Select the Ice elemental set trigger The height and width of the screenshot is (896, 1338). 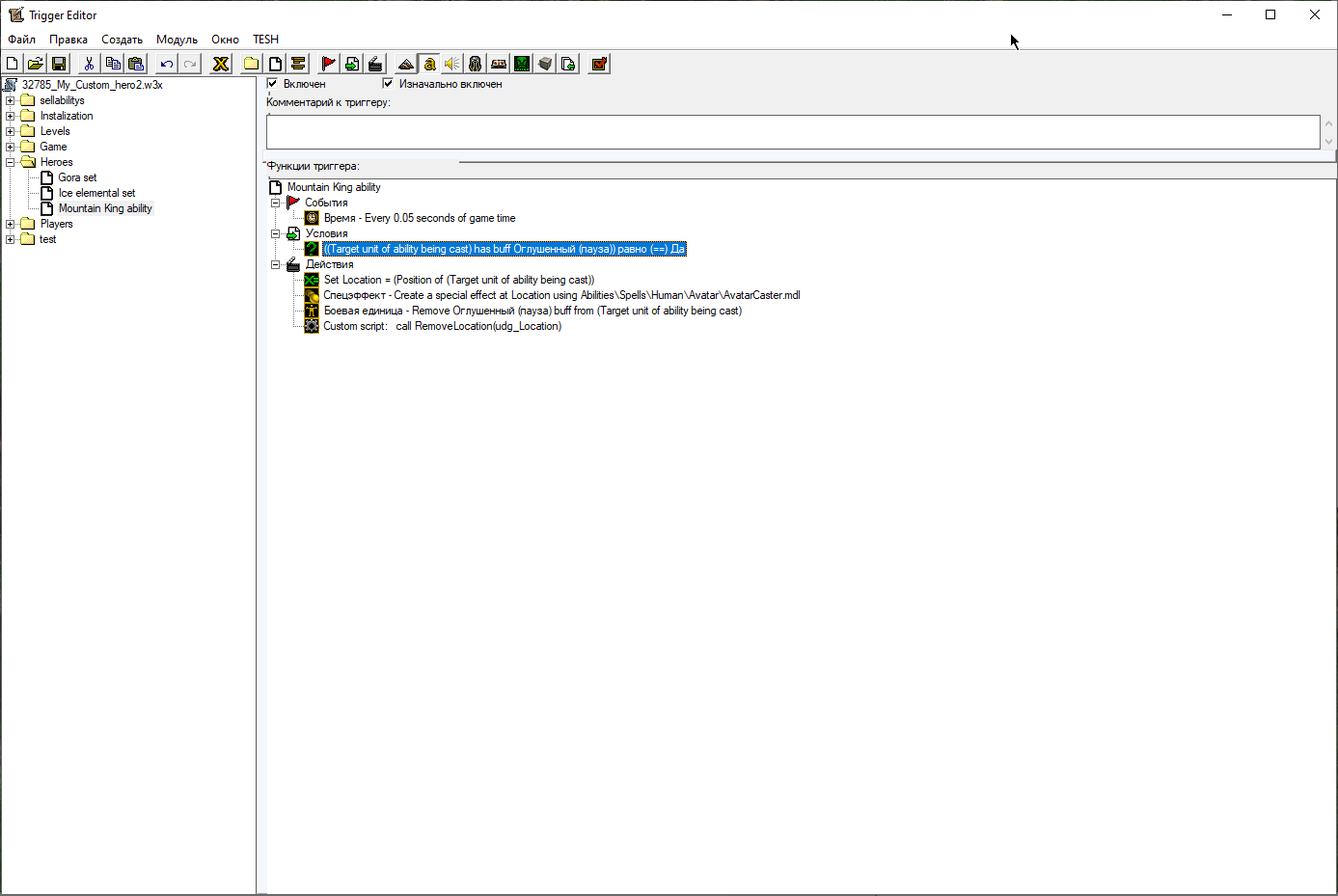96,193
